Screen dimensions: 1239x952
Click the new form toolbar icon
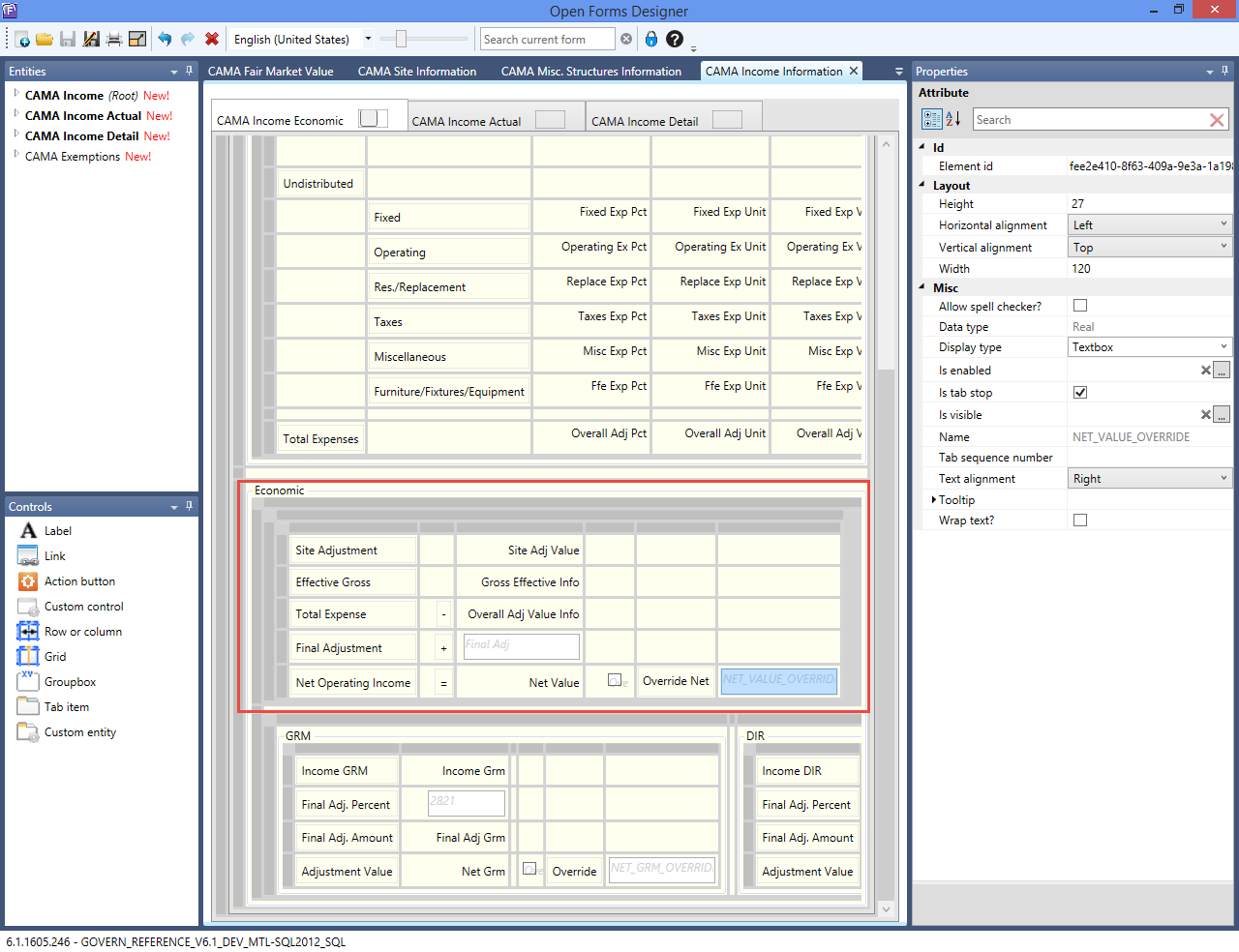coord(21,40)
